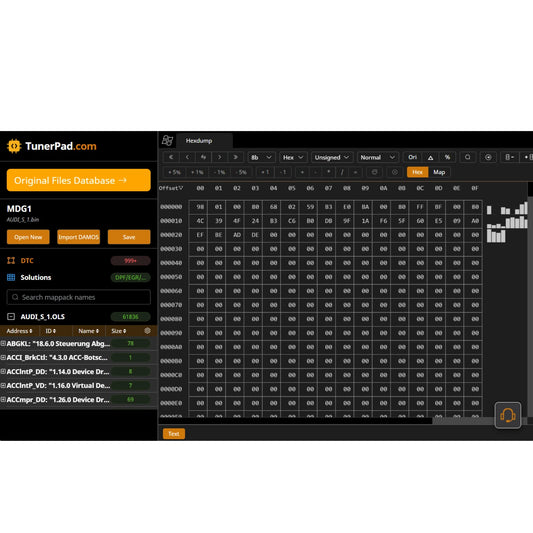Open the Hex number format dropdown
533x533 pixels.
coord(293,157)
